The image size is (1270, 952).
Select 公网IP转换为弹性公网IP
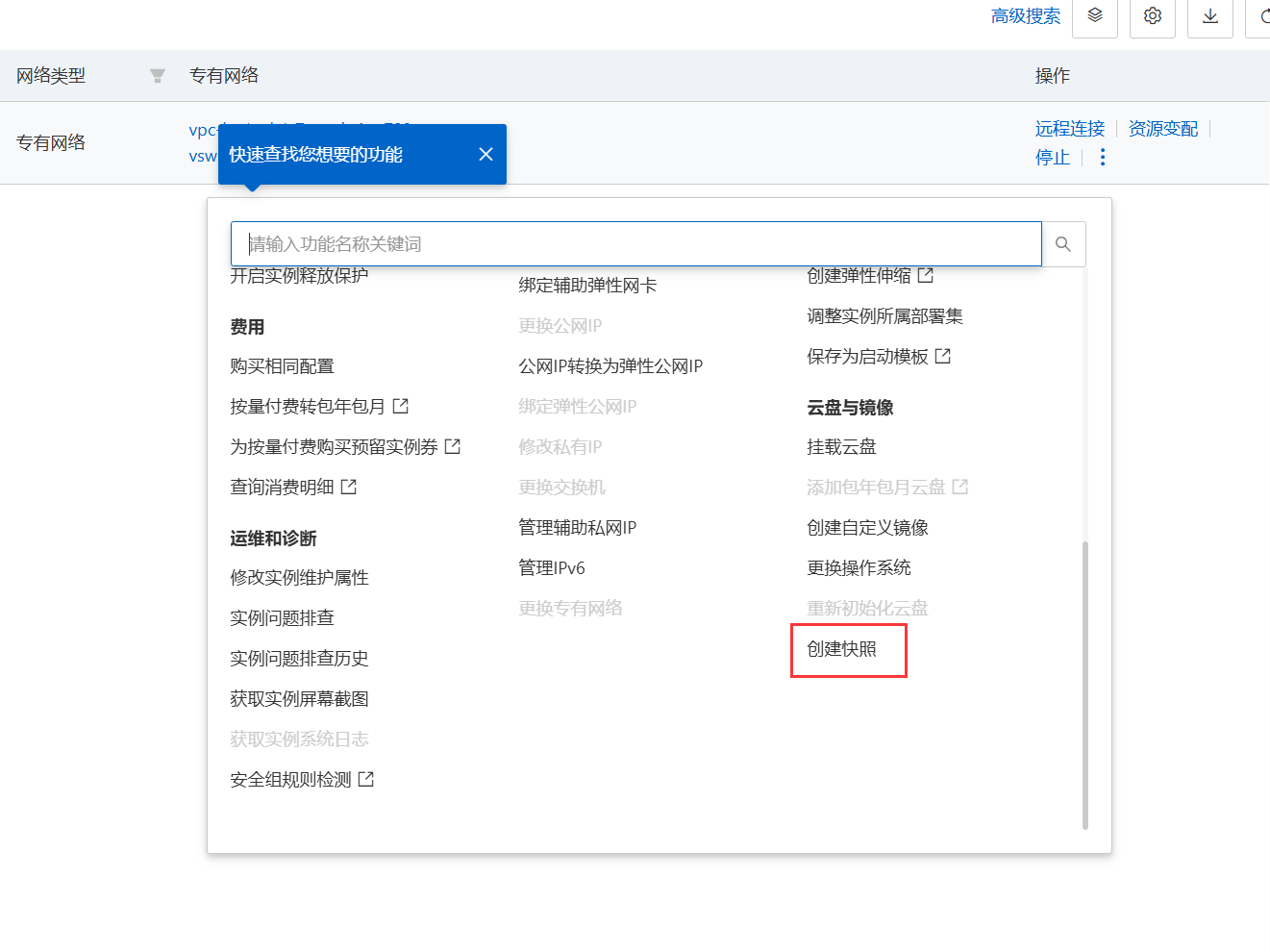coord(611,366)
